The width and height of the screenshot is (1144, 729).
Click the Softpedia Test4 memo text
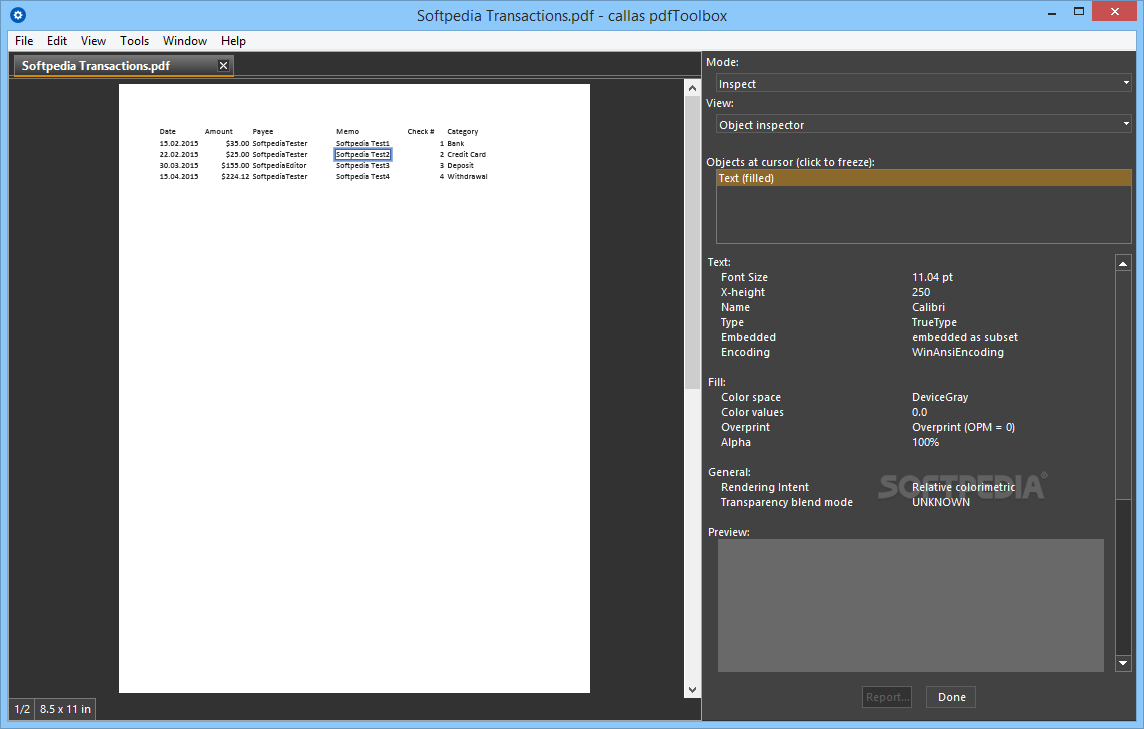coord(363,177)
